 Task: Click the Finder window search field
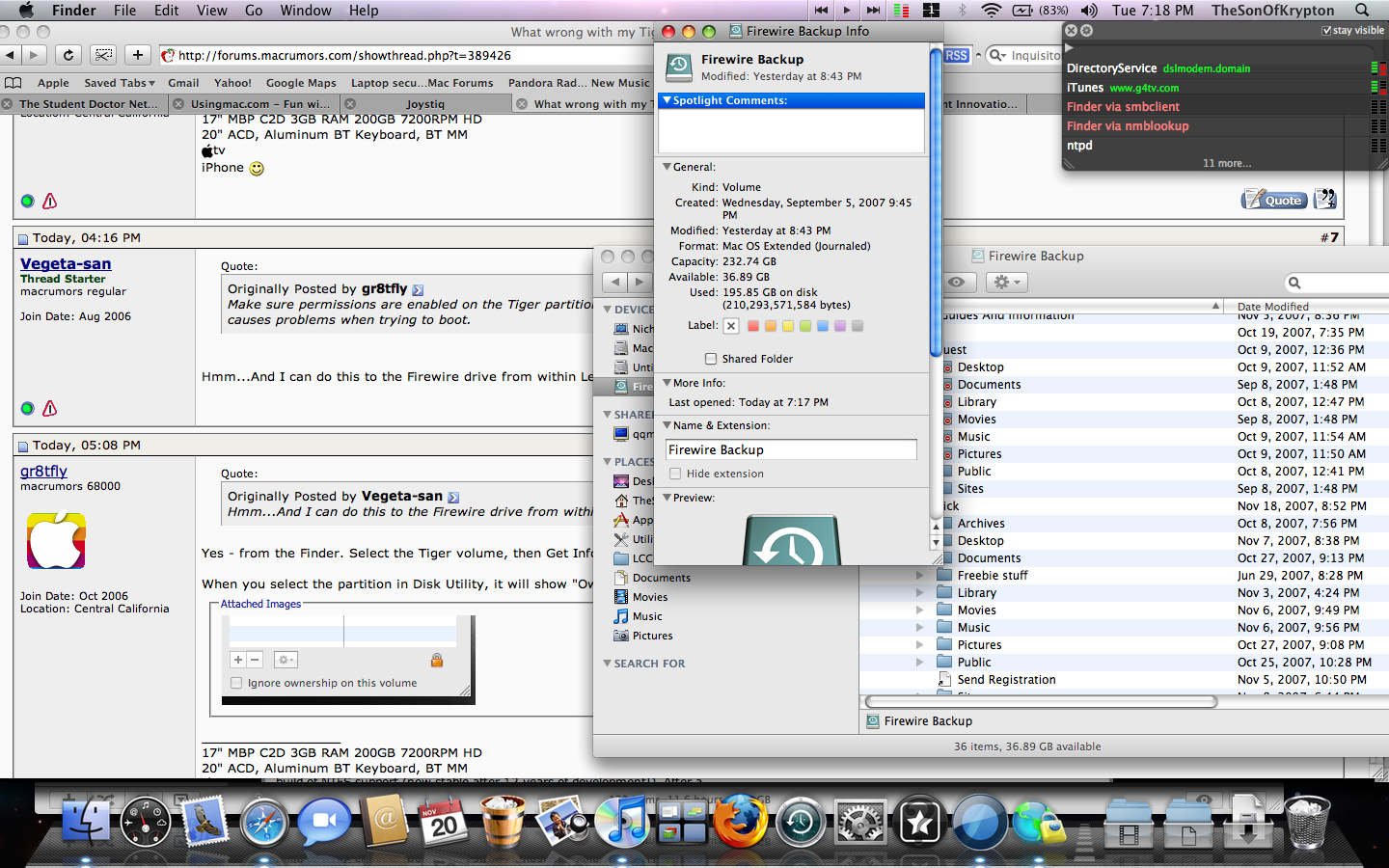point(1338,283)
